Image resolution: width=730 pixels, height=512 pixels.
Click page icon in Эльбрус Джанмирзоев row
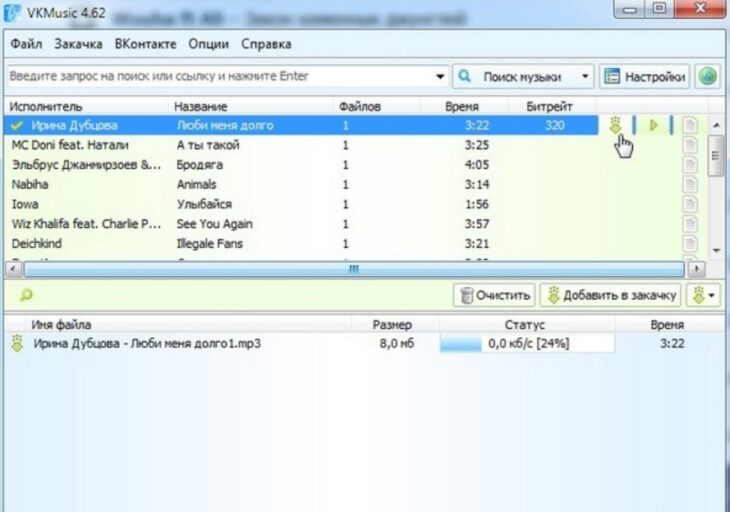coord(690,165)
